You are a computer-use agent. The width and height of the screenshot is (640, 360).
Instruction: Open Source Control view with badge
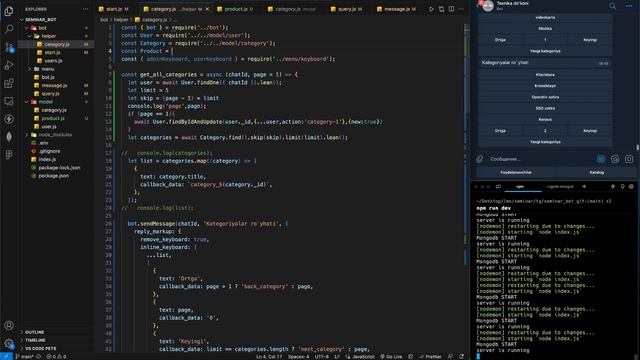click(9, 47)
